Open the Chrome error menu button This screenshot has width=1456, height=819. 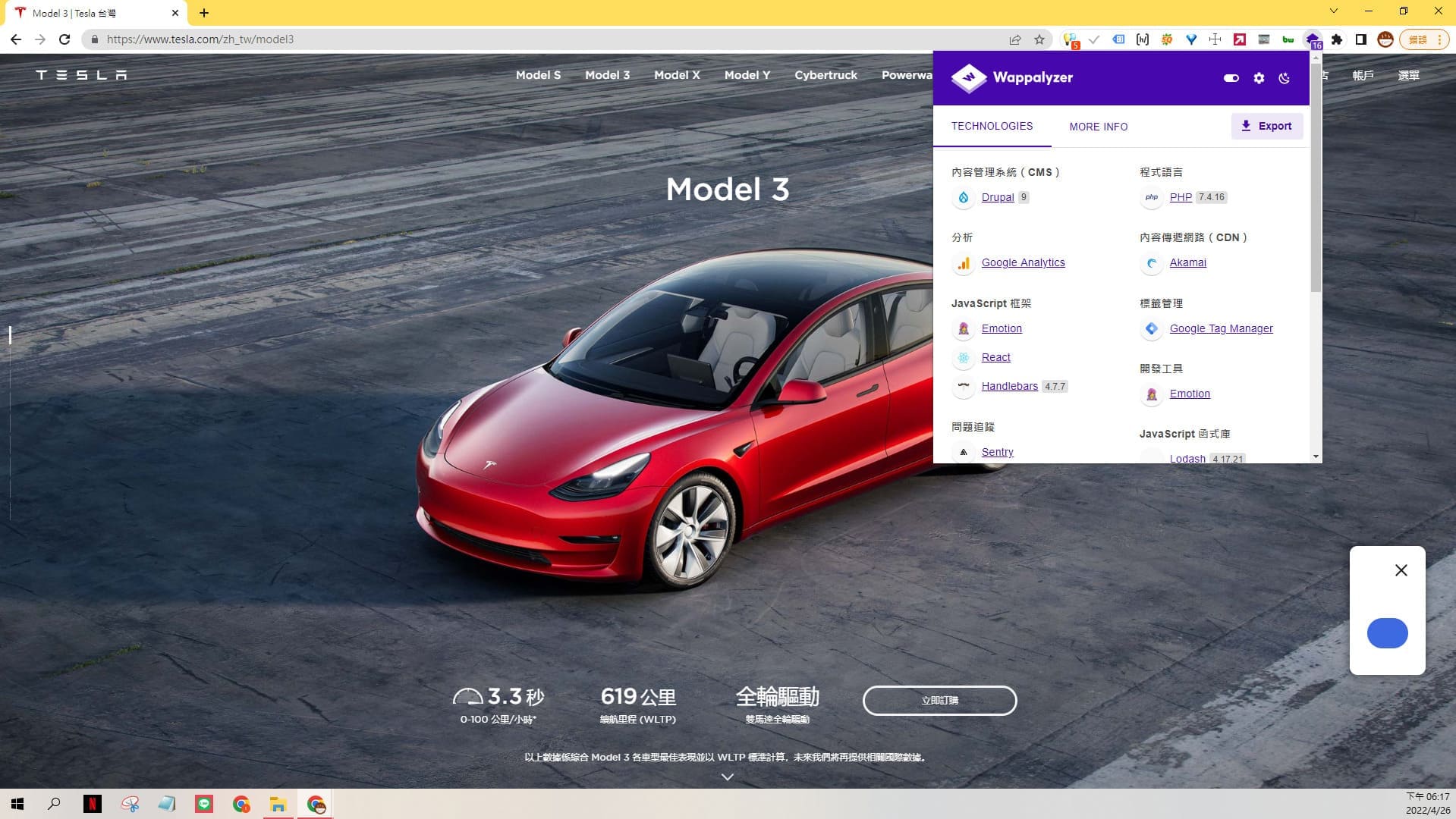click(x=1424, y=39)
